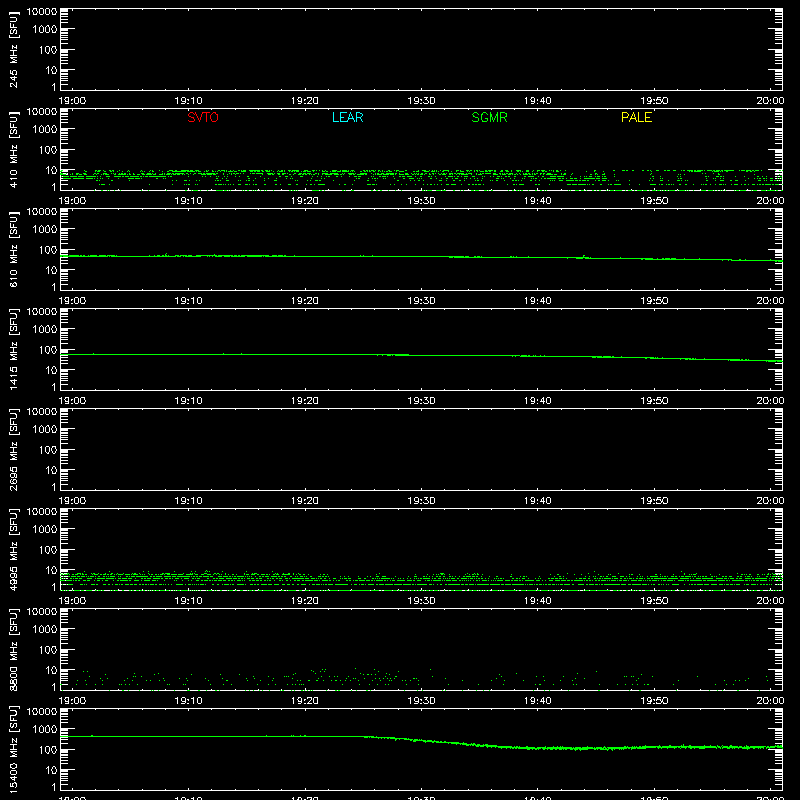Click the green flux trace in the 1415 MHz panel
This screenshot has height=800, width=800.
[x=421, y=355]
